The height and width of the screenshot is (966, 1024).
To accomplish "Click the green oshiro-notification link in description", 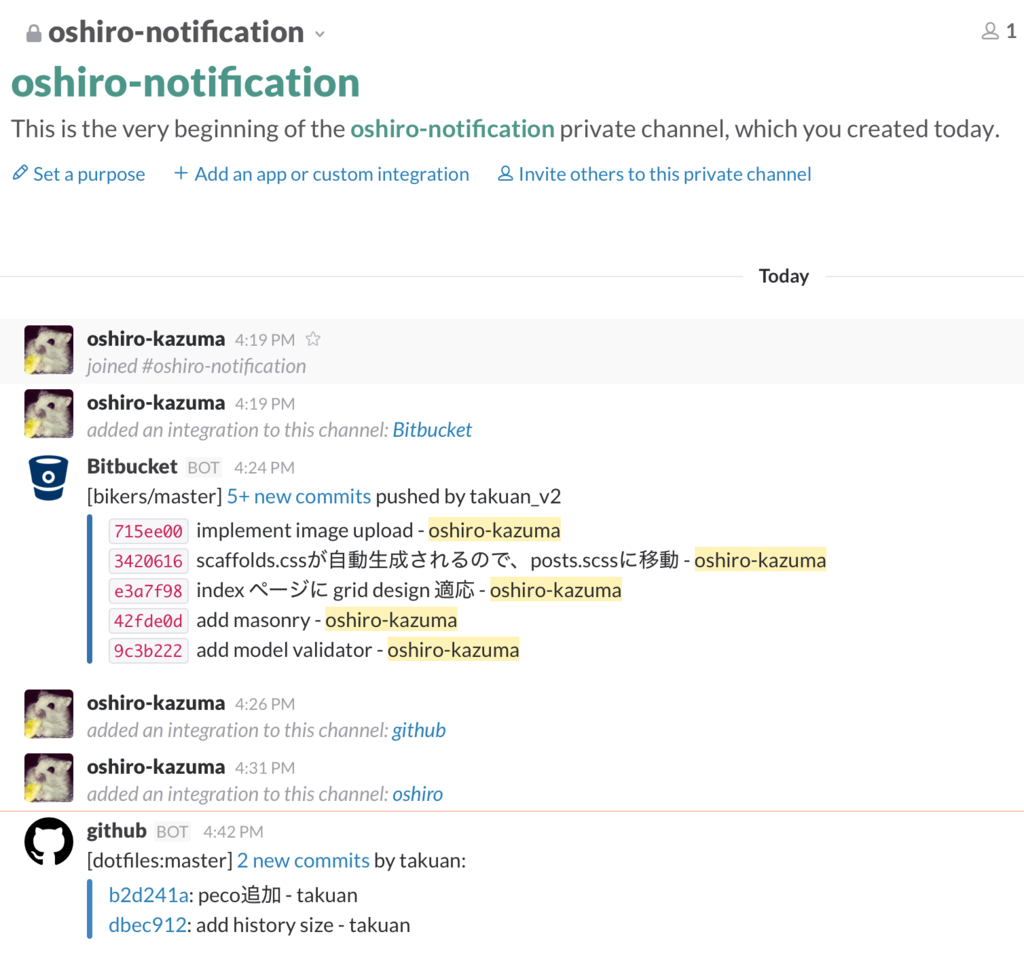I will [x=453, y=129].
